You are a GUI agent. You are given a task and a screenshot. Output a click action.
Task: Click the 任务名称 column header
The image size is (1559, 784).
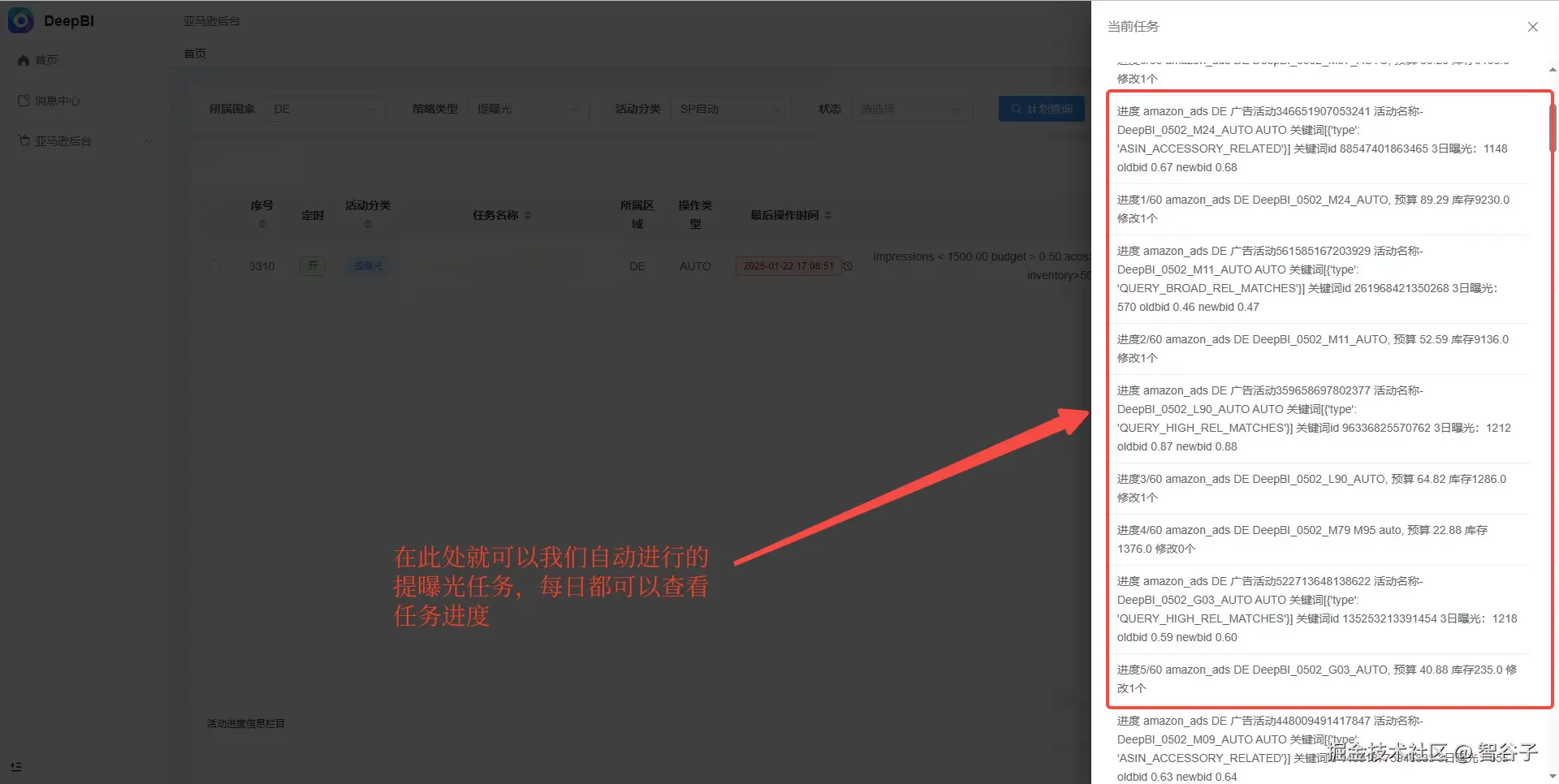tap(495, 215)
